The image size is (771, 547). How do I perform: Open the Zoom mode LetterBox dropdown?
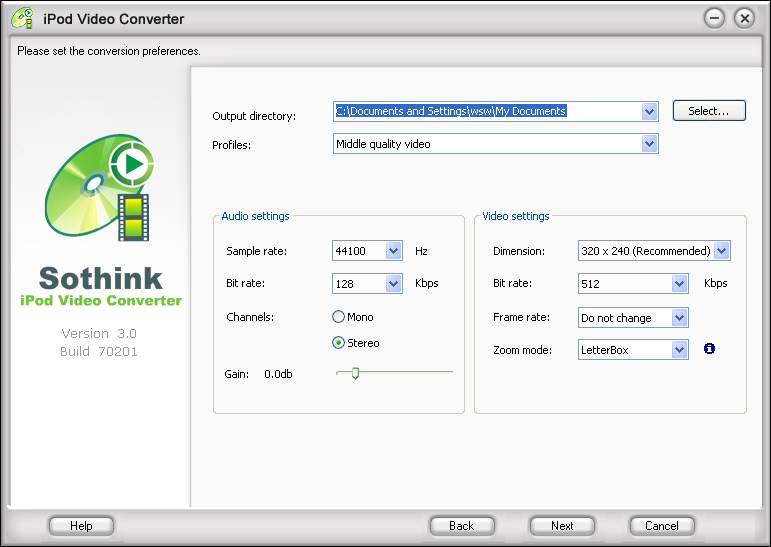pyautogui.click(x=633, y=350)
